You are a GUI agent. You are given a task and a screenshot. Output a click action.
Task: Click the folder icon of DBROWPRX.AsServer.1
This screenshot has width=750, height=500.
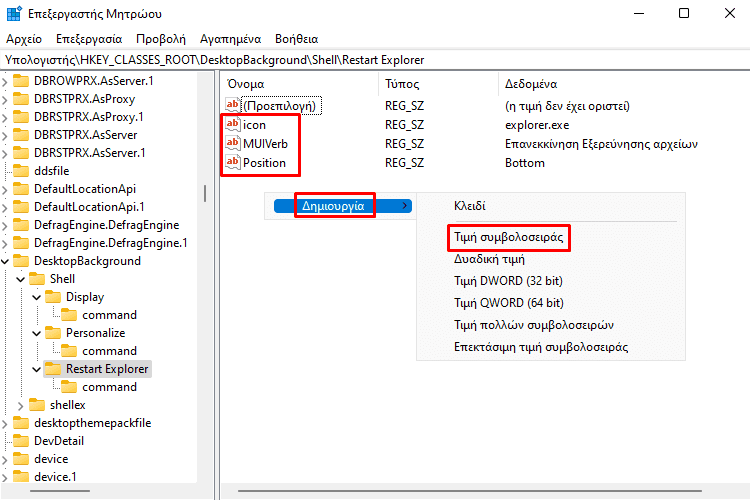(x=21, y=80)
